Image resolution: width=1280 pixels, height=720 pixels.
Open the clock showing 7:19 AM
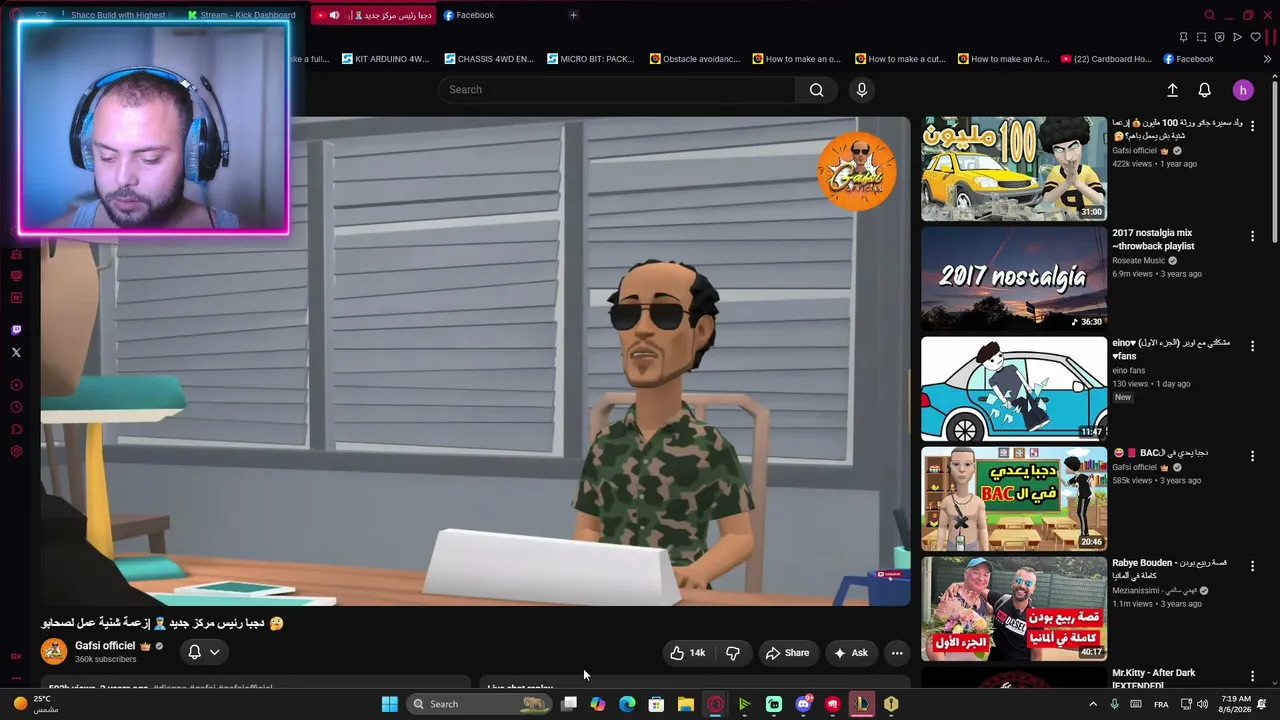[x=1235, y=704]
